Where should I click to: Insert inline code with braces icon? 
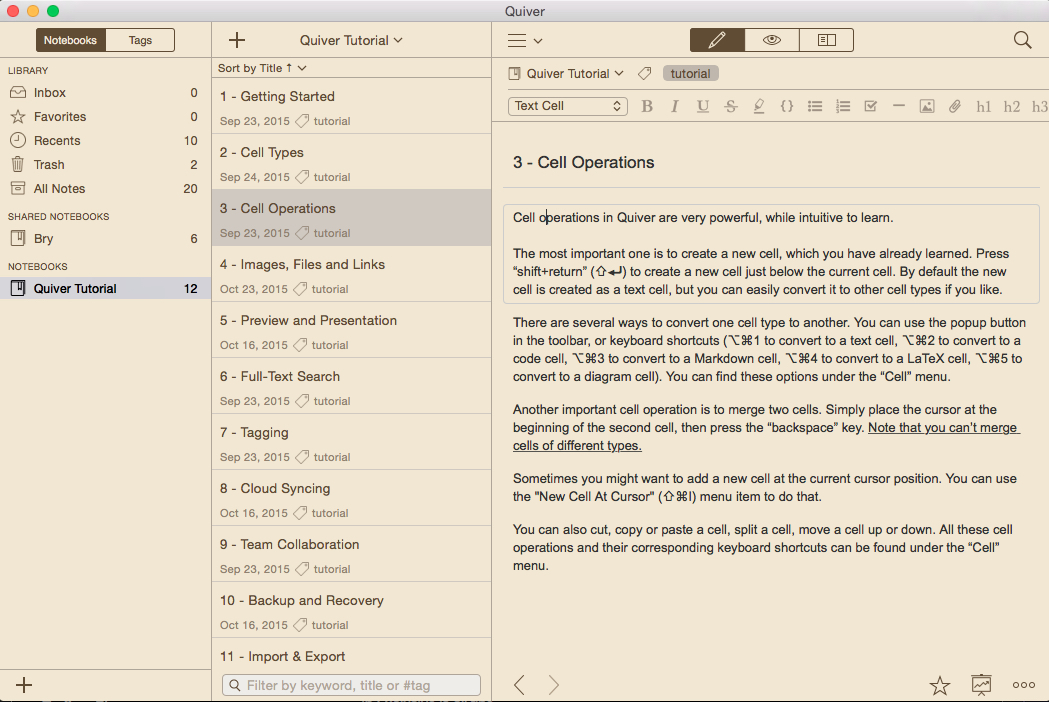787,106
